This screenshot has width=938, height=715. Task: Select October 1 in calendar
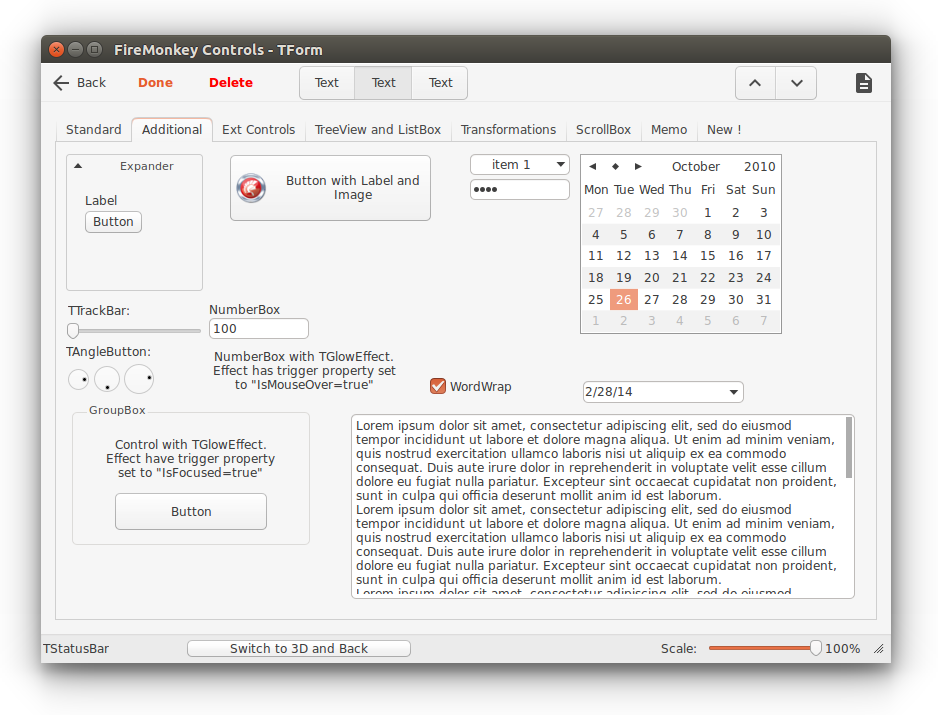[x=708, y=212]
